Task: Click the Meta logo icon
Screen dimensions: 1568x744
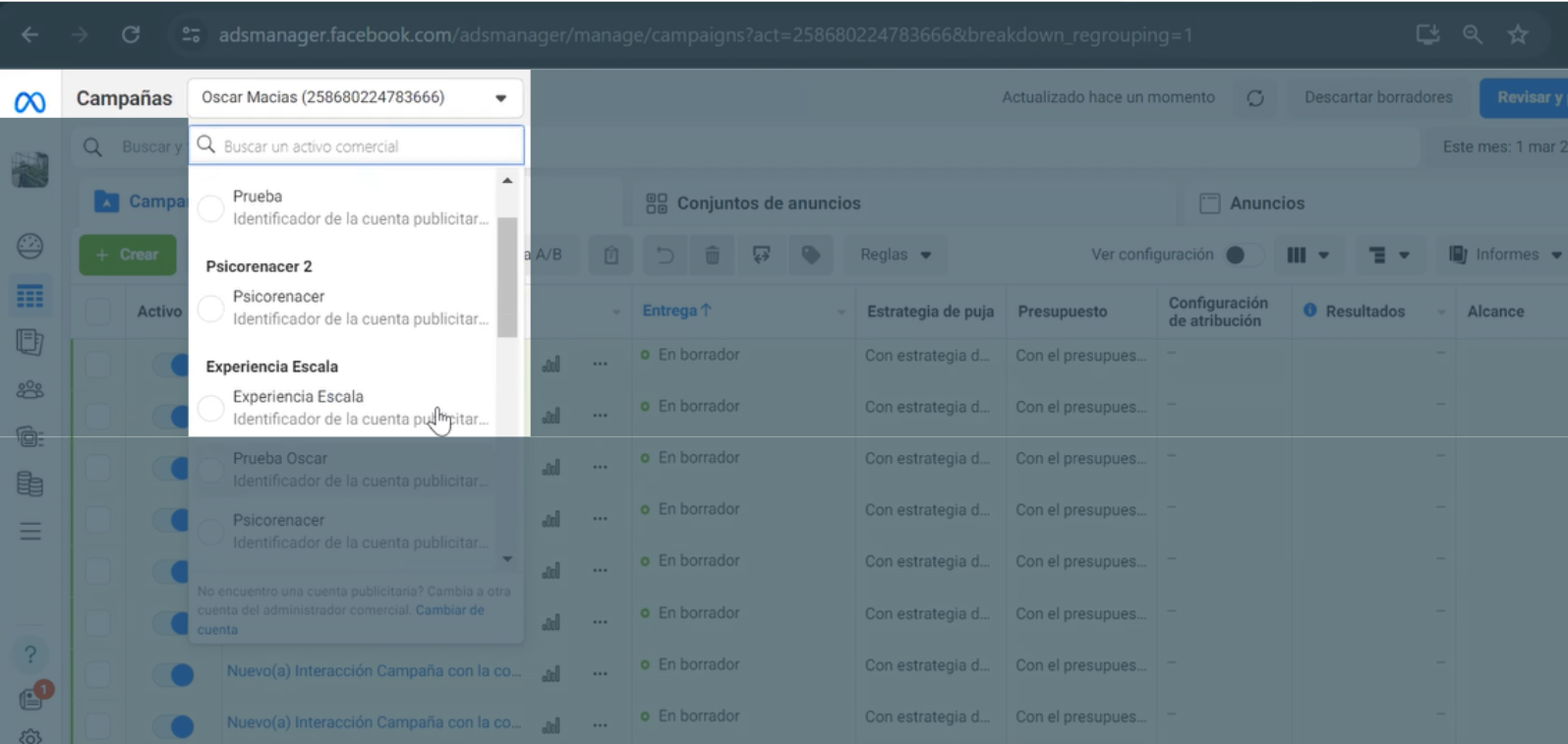Action: pos(29,101)
